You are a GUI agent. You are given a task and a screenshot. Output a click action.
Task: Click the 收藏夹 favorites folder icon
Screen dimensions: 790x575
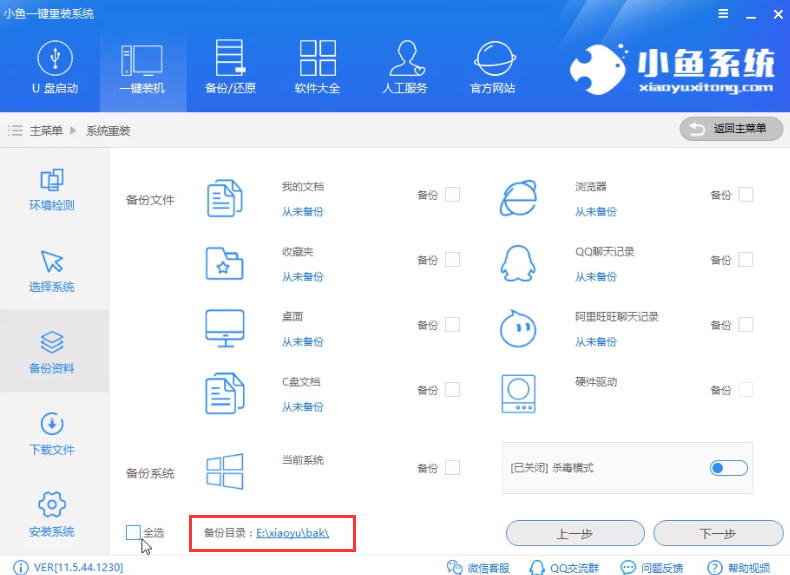point(225,263)
